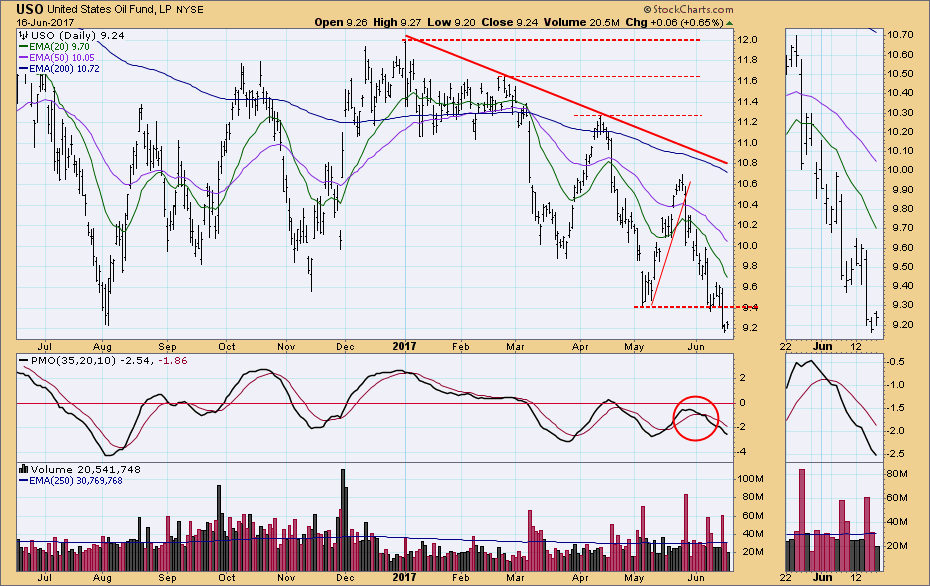Viewport: 930px width, 586px height.
Task: Click the NYSE exchange label
Action: [190, 9]
